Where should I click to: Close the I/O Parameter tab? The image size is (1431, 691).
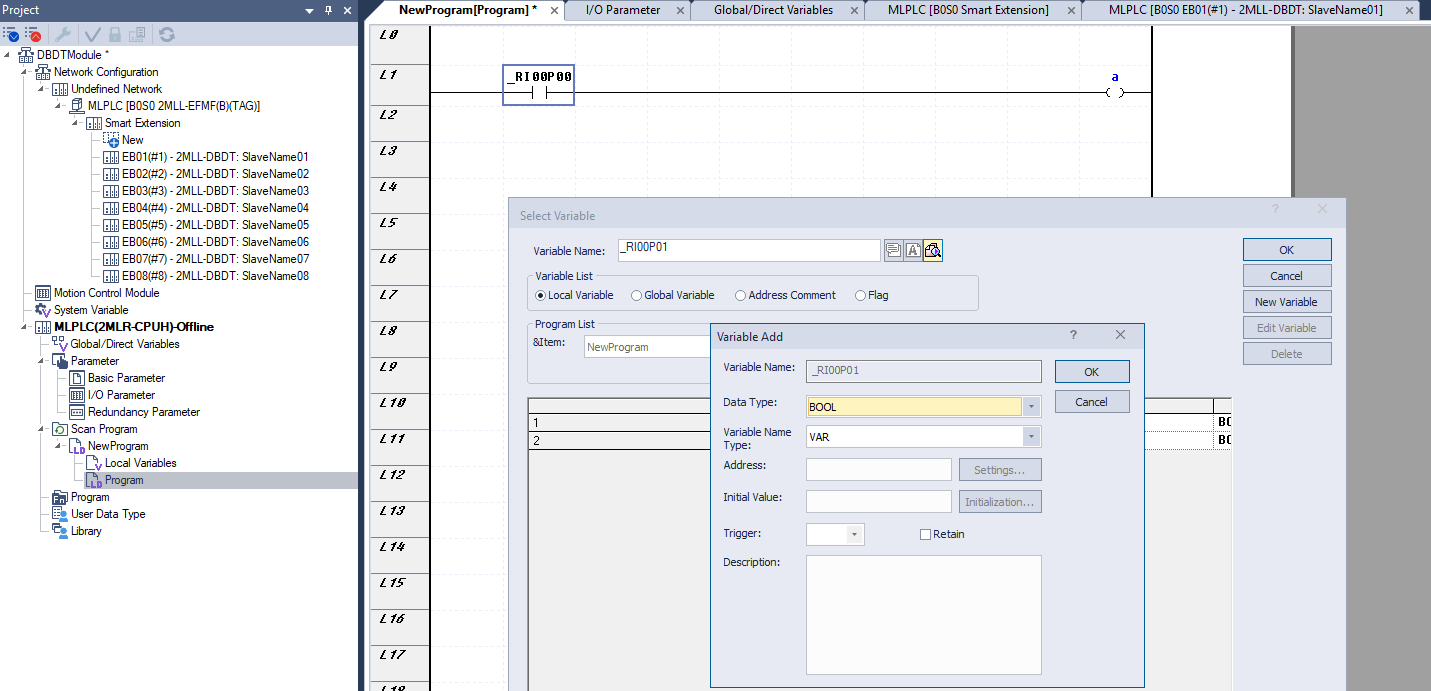click(681, 11)
